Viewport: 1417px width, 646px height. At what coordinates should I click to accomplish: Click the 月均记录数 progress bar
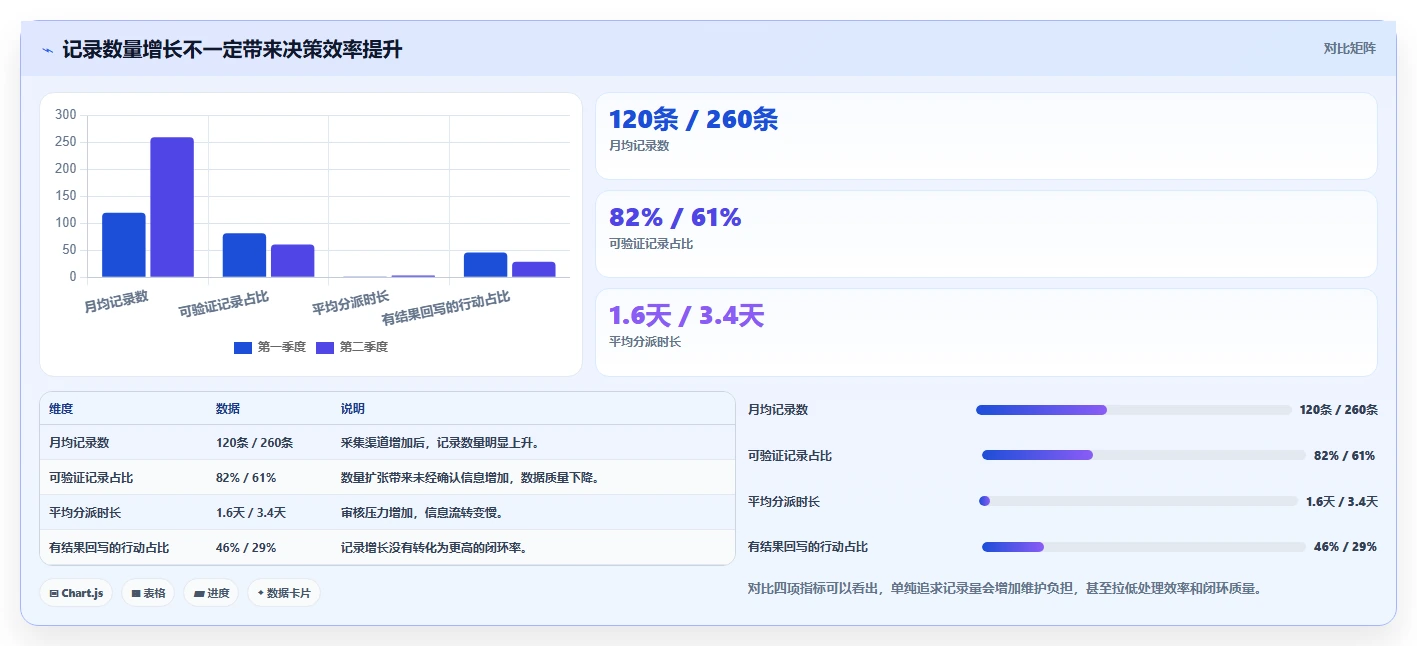click(1134, 410)
